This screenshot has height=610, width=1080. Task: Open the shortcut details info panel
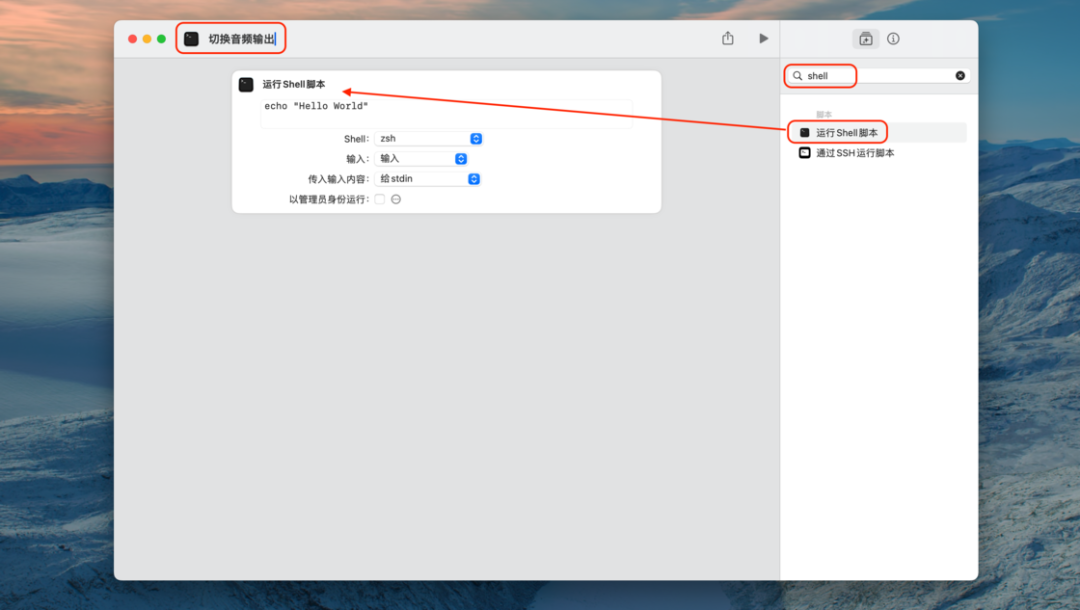[893, 39]
